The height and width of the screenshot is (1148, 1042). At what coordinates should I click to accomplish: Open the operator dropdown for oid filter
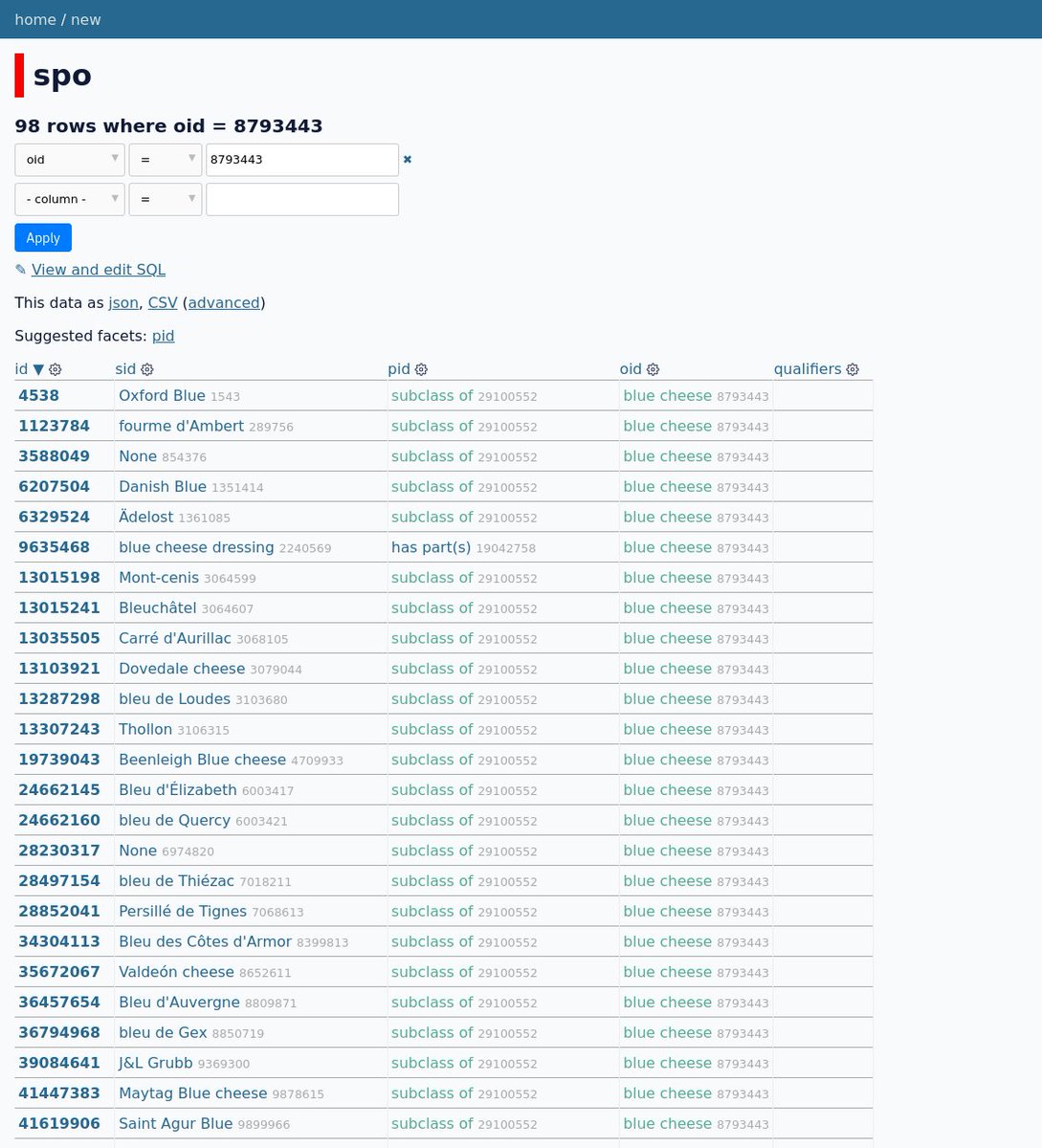pyautogui.click(x=166, y=160)
